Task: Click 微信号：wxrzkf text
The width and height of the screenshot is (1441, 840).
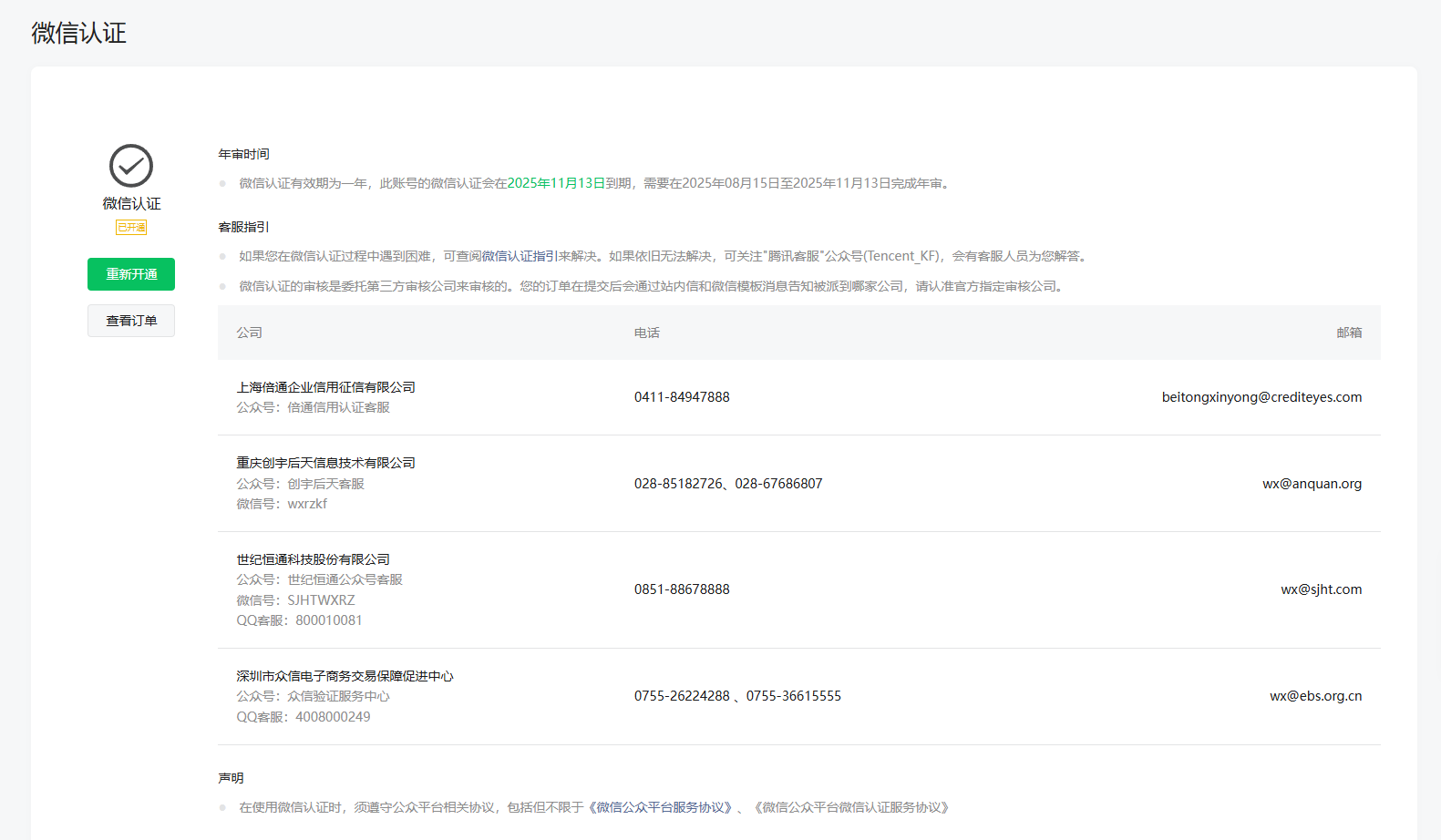Action: coord(282,504)
